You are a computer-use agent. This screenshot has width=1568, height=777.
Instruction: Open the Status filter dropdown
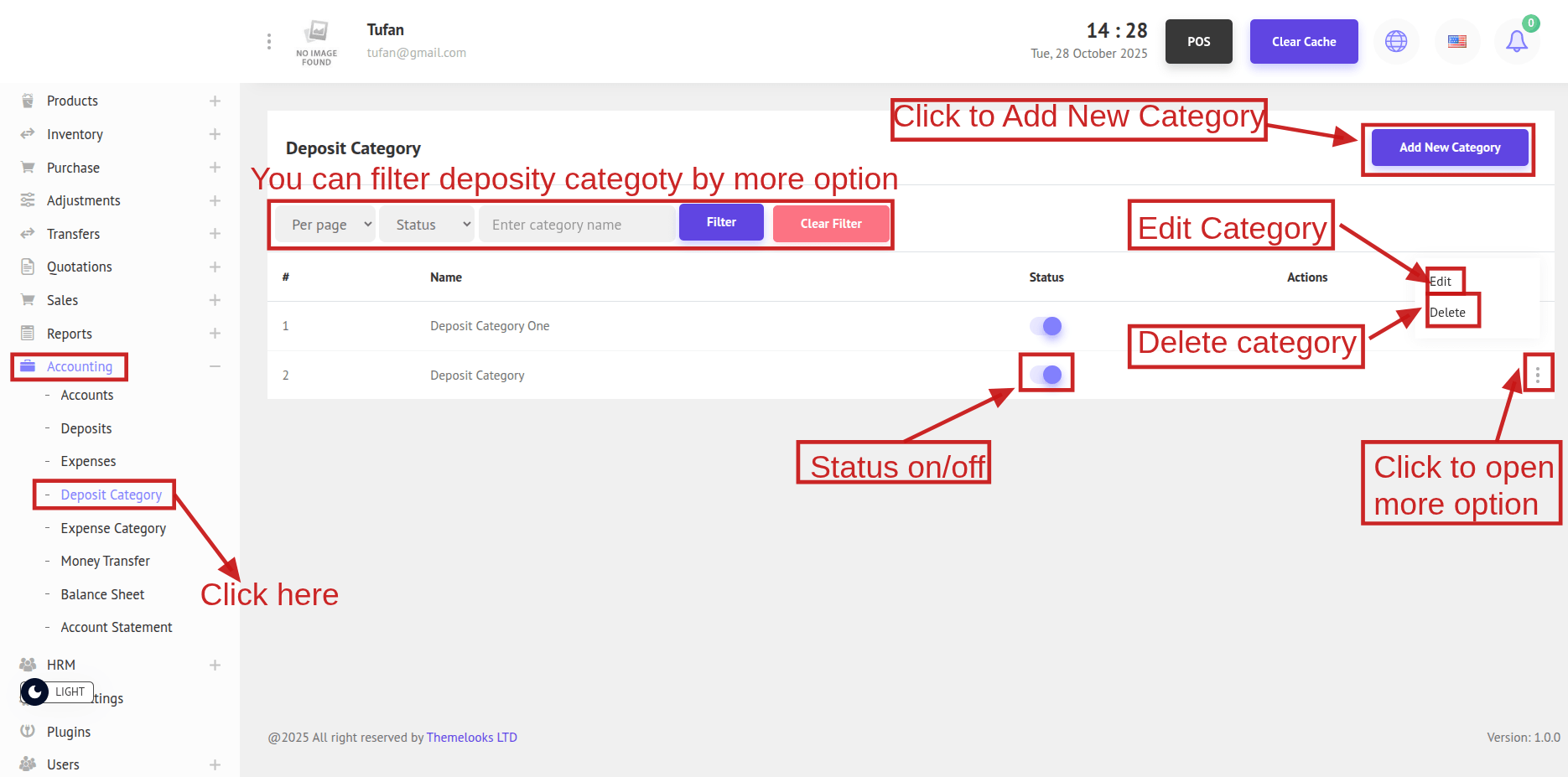click(427, 225)
